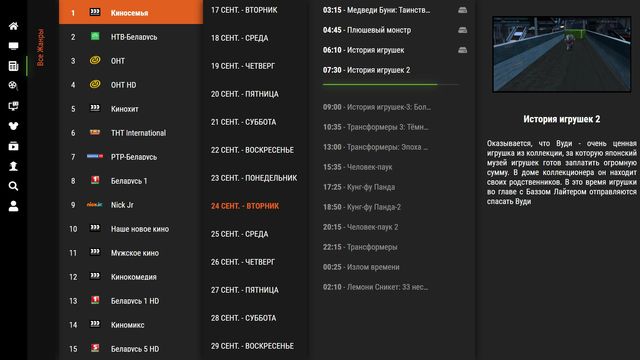This screenshot has height=360, width=640.
Task: Click the ОНТ HD channel logo
Action: [95, 84]
